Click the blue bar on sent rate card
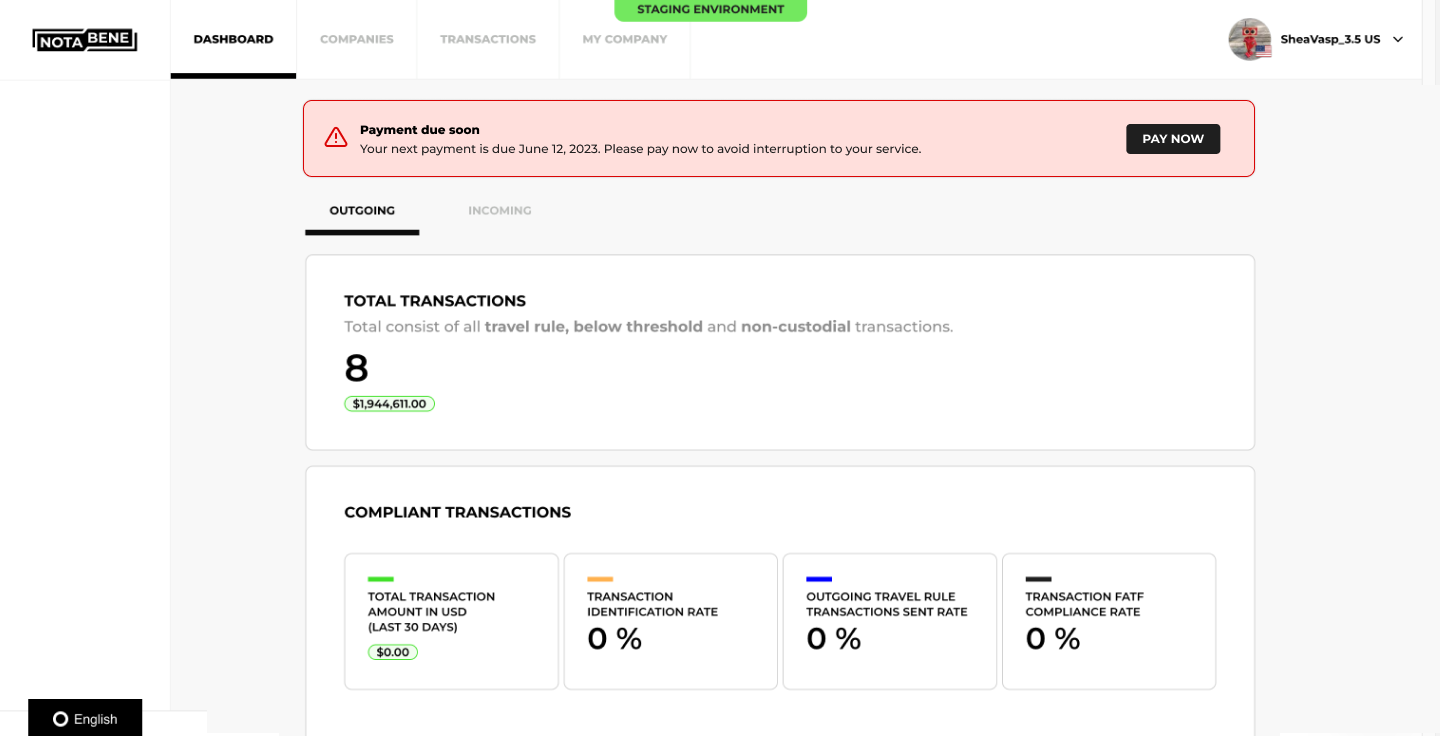 tap(819, 579)
